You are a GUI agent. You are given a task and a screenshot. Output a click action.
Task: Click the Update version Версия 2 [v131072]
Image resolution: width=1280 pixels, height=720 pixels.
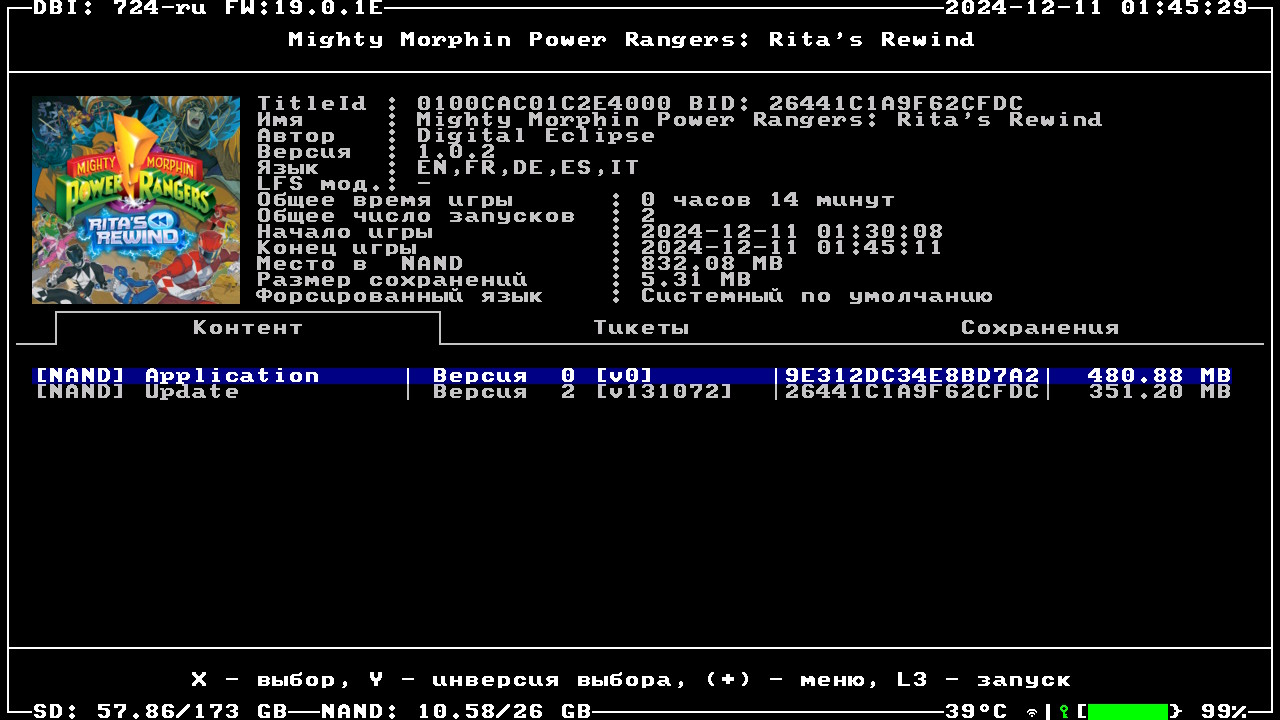pos(583,392)
